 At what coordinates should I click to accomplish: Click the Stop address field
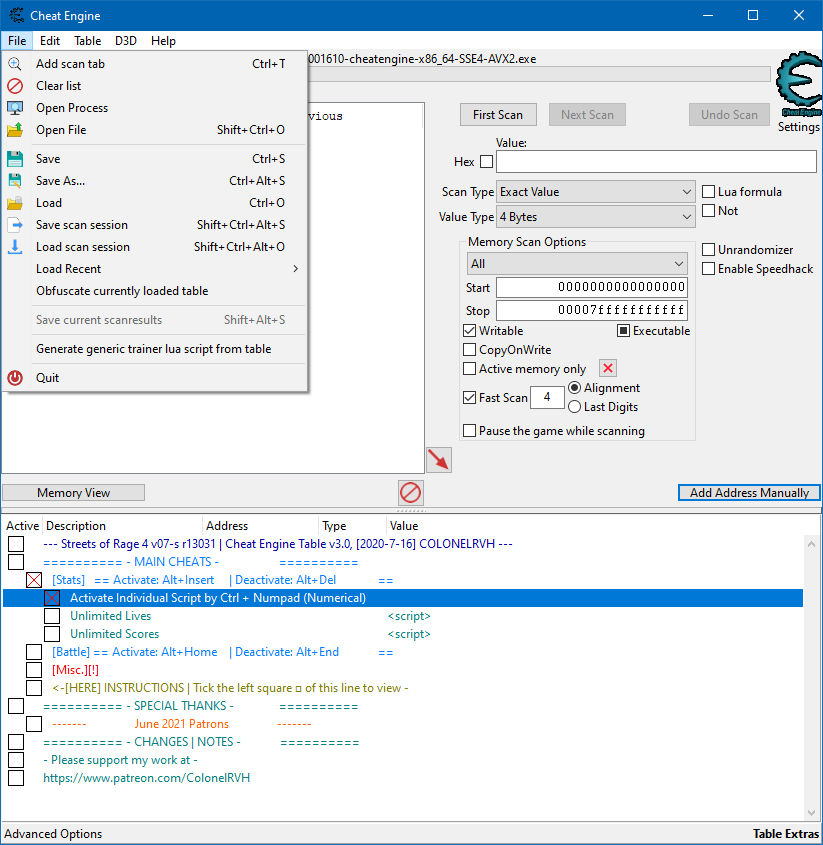pyautogui.click(x=592, y=310)
